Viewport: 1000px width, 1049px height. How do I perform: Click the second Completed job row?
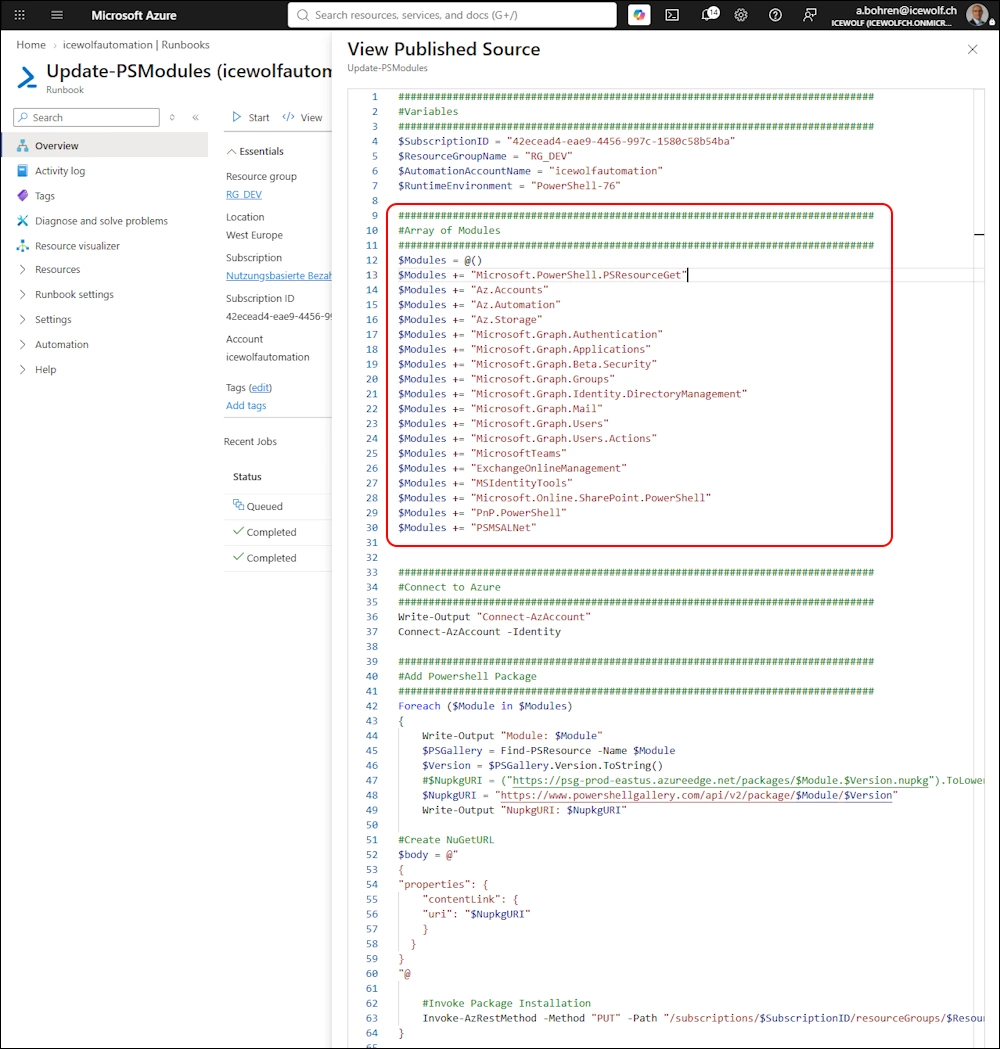(278, 558)
